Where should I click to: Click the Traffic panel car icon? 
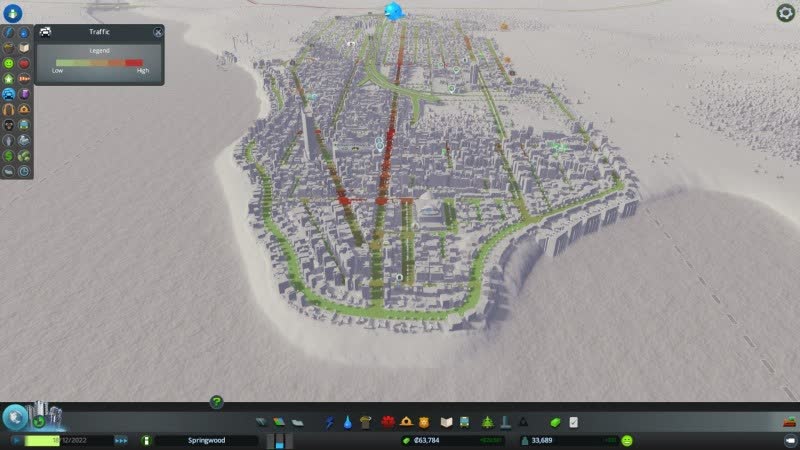(x=45, y=32)
